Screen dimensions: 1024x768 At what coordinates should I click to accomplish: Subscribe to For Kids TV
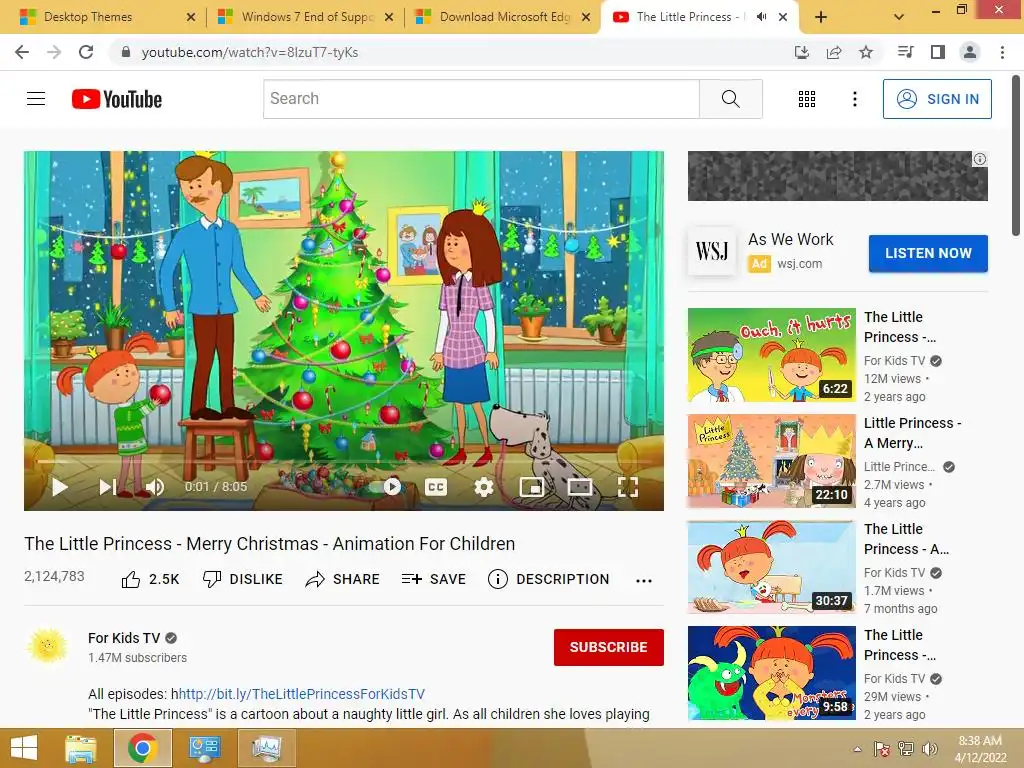609,647
